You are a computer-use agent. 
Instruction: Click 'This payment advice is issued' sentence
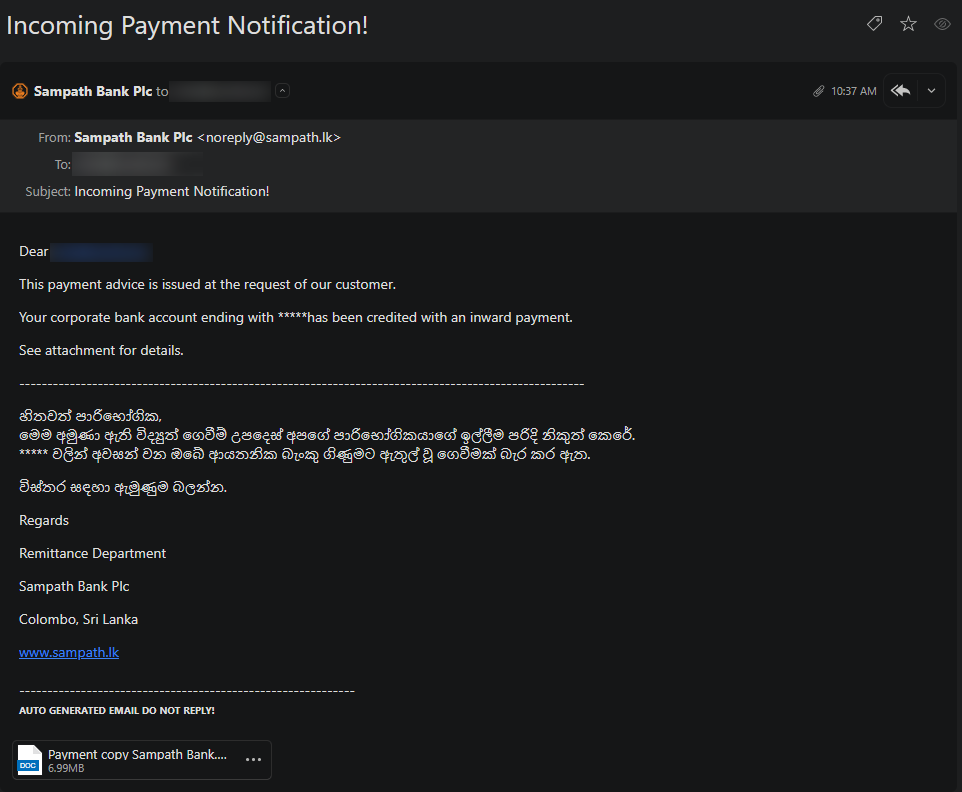(x=207, y=284)
